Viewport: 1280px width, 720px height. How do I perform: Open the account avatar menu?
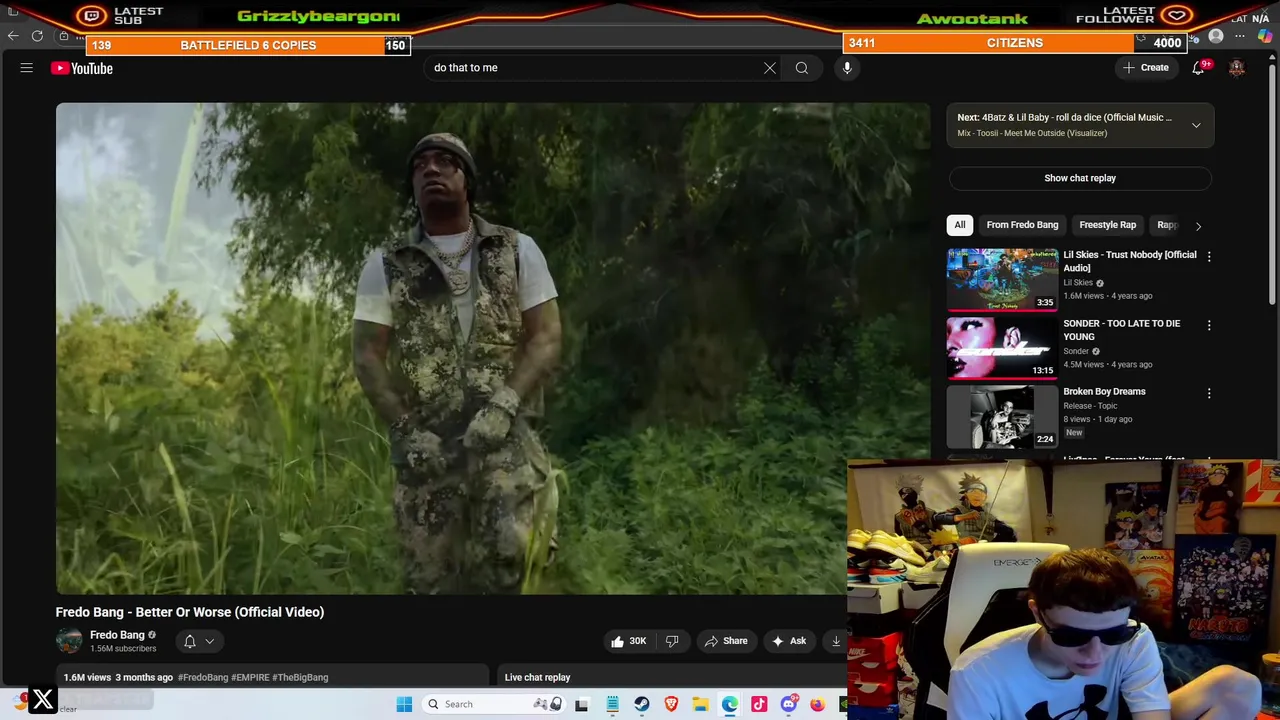tap(1237, 68)
